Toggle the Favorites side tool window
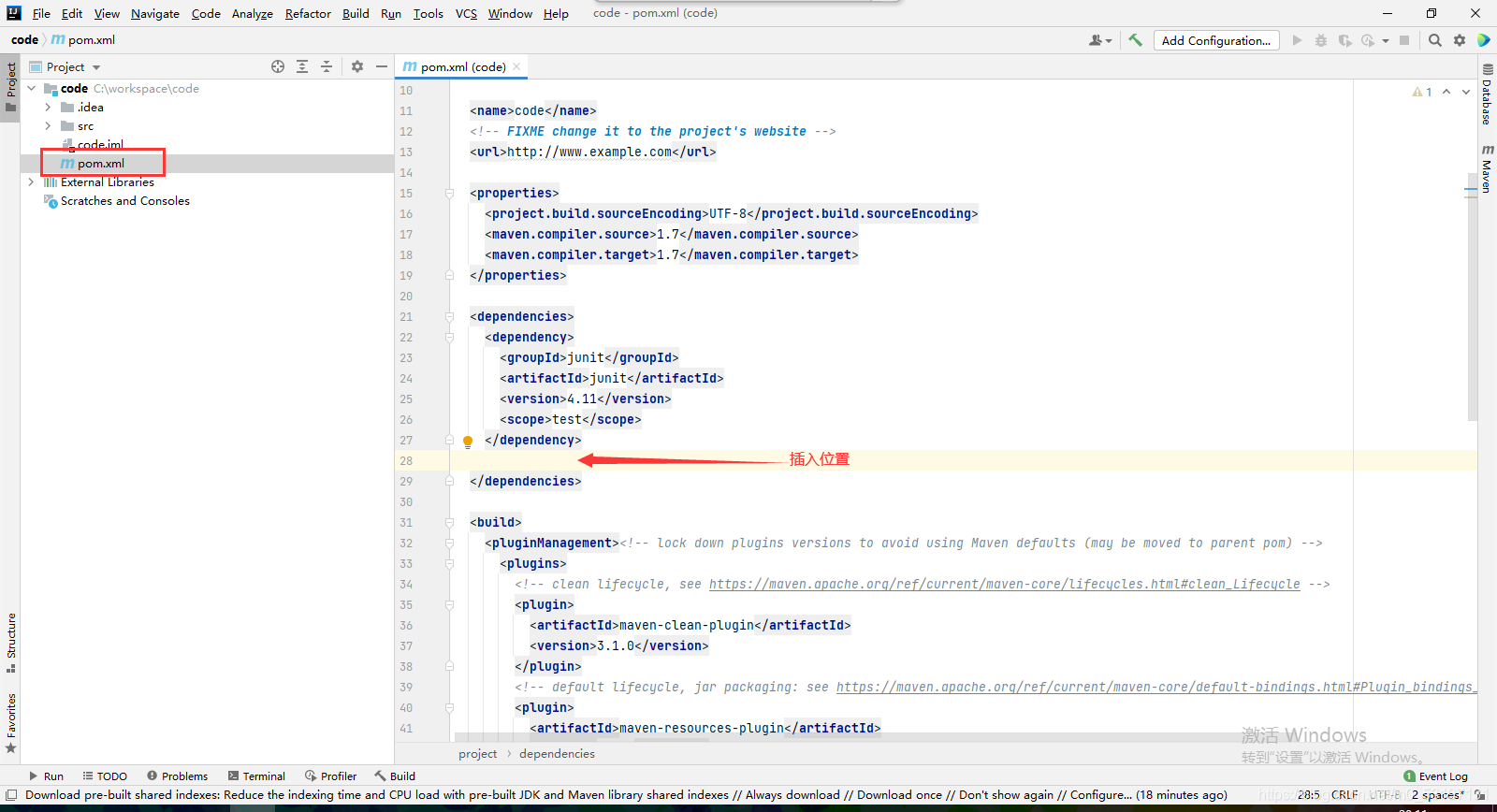 pyautogui.click(x=10, y=723)
